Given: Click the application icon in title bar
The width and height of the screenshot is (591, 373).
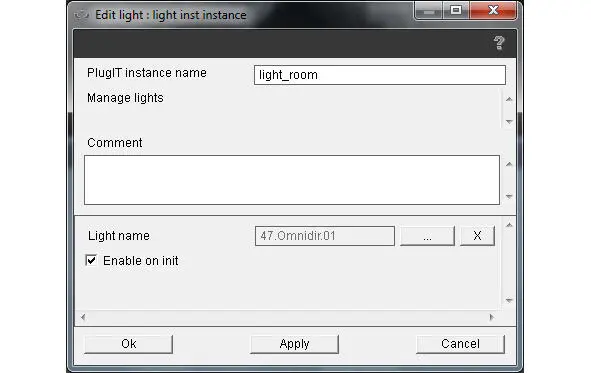Looking at the screenshot, I should click(x=81, y=15).
